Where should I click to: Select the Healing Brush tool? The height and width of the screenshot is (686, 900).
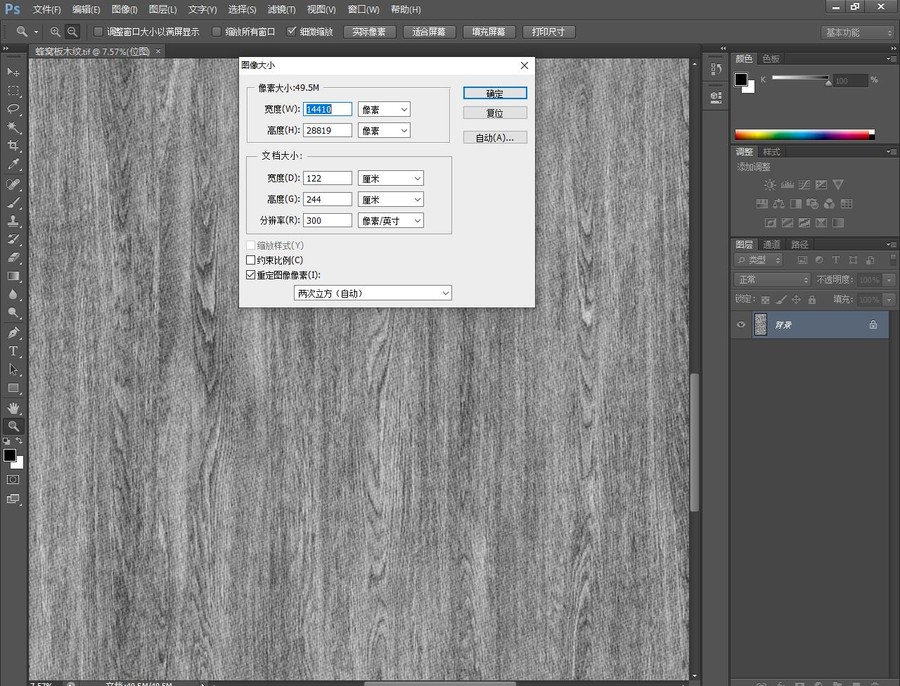tap(13, 184)
